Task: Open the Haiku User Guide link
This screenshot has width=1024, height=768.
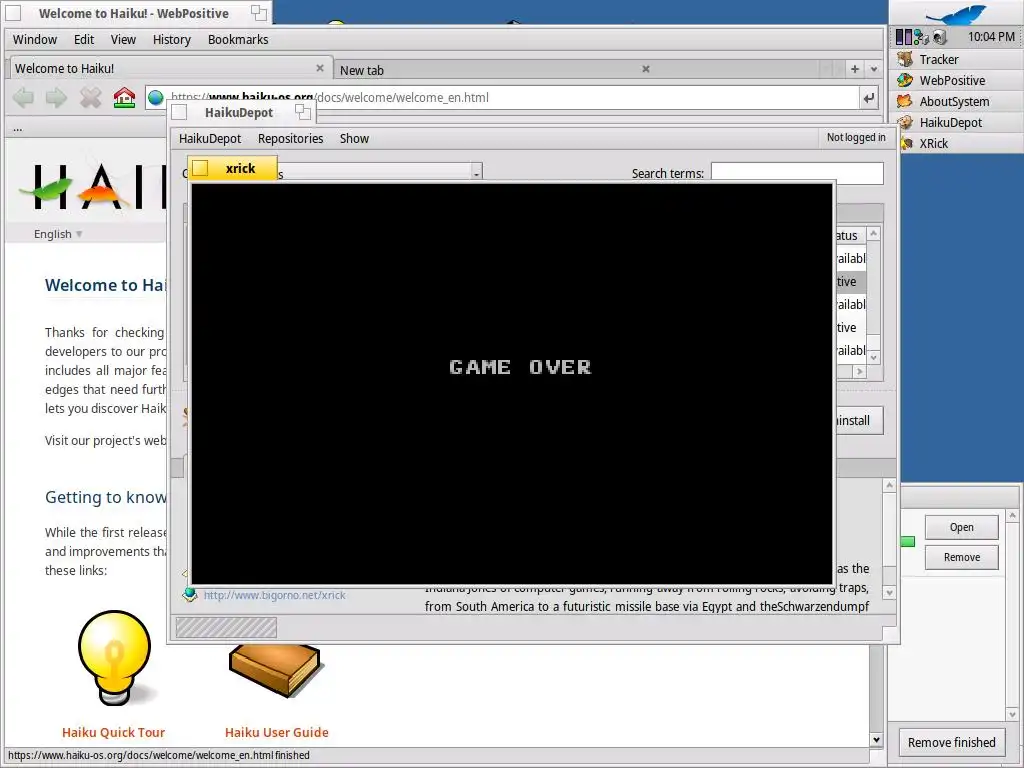Action: (276, 732)
